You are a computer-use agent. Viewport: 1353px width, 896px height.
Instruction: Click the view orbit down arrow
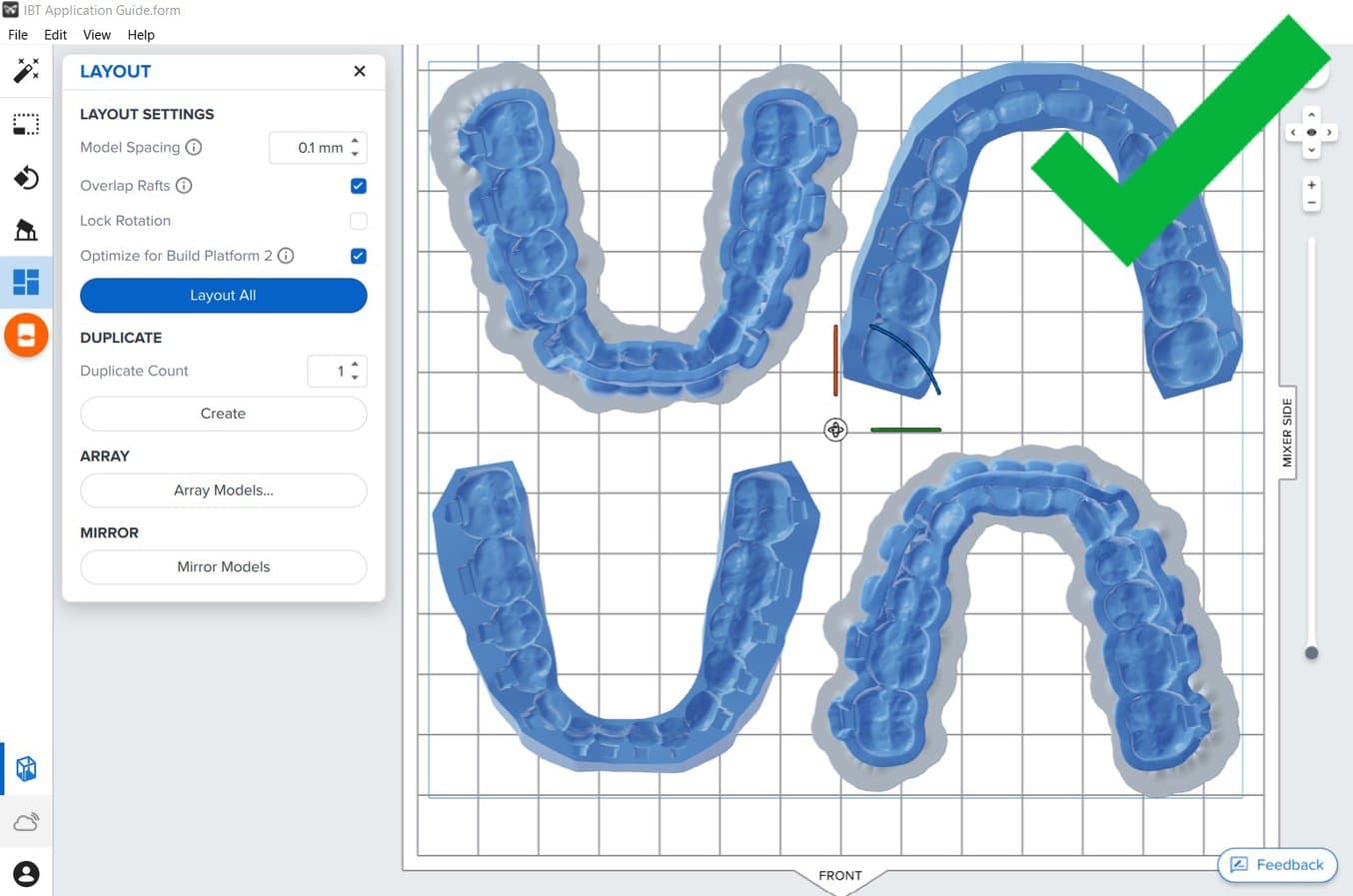pyautogui.click(x=1311, y=150)
